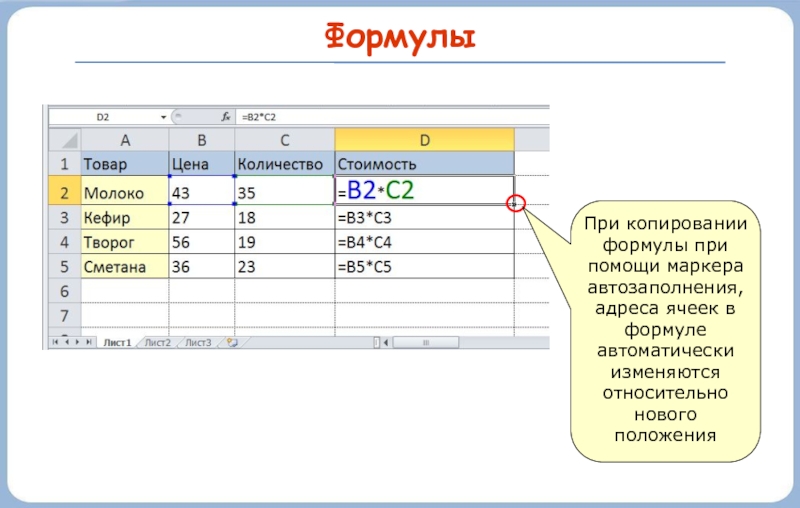Image resolution: width=800 pixels, height=508 pixels.
Task: Select column D header
Action: click(x=424, y=139)
